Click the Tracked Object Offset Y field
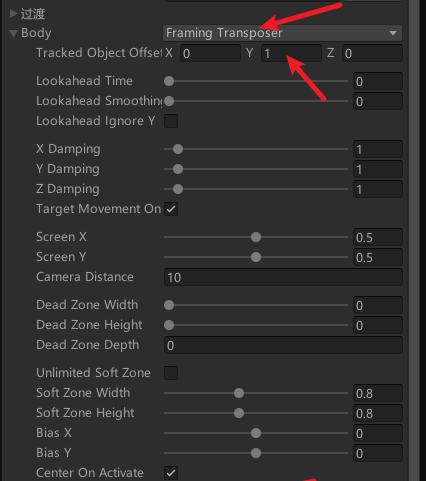Viewport: 426px width, 481px height. pos(291,53)
